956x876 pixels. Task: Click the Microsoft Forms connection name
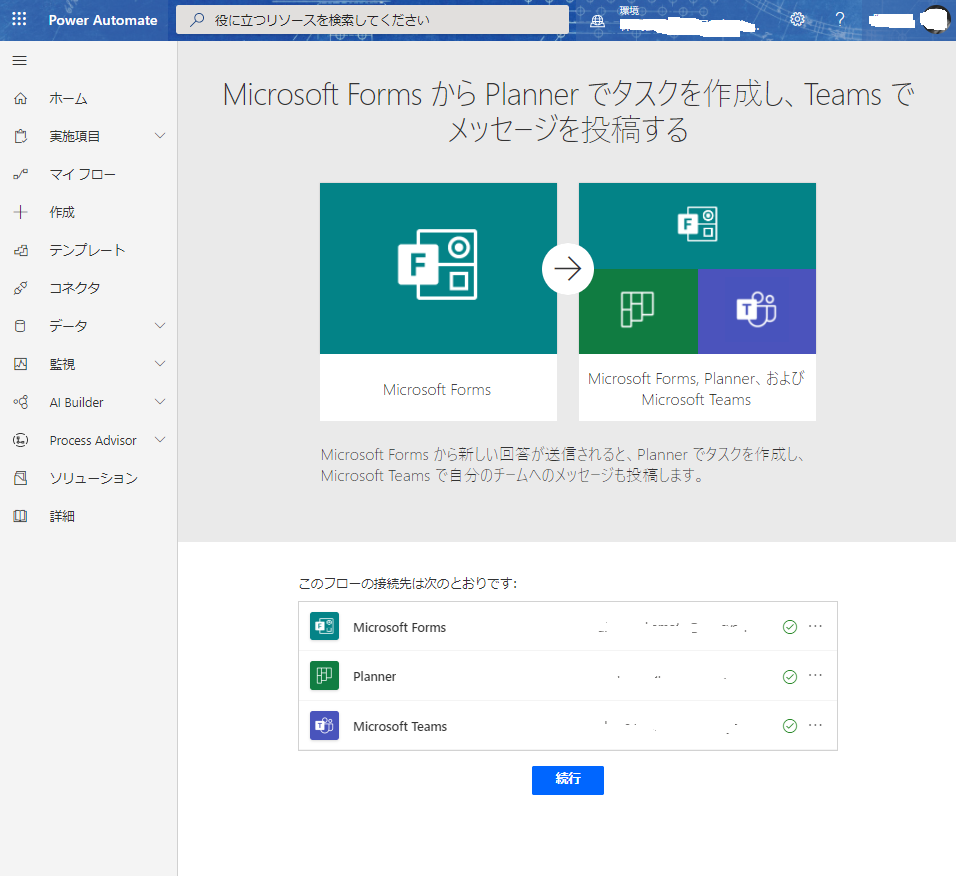pyautogui.click(x=399, y=627)
